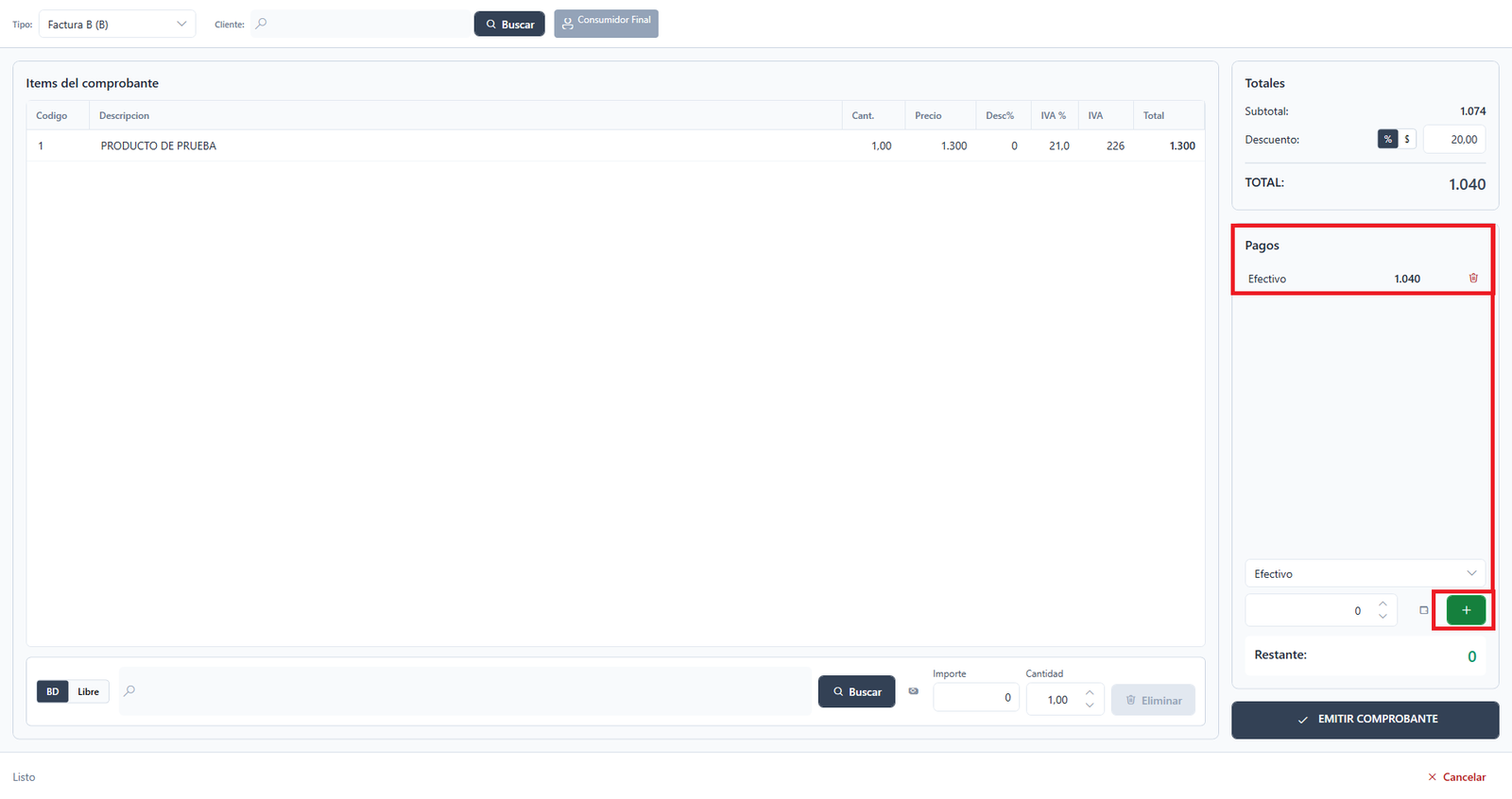Select the PRODUCTO DE PRUEBA row
The image size is (1512, 799).
coord(615,145)
